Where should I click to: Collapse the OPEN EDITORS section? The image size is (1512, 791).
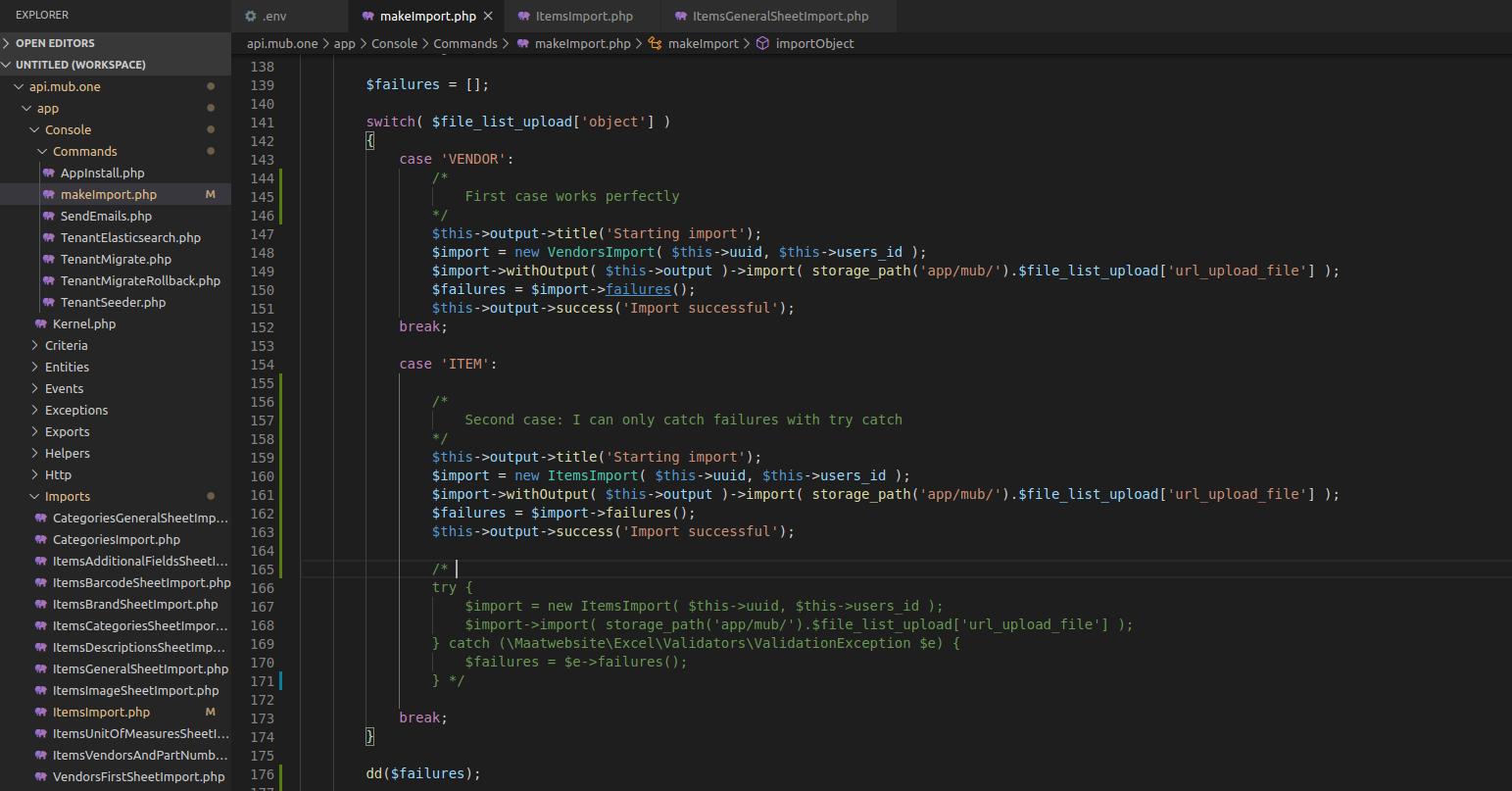tap(8, 42)
